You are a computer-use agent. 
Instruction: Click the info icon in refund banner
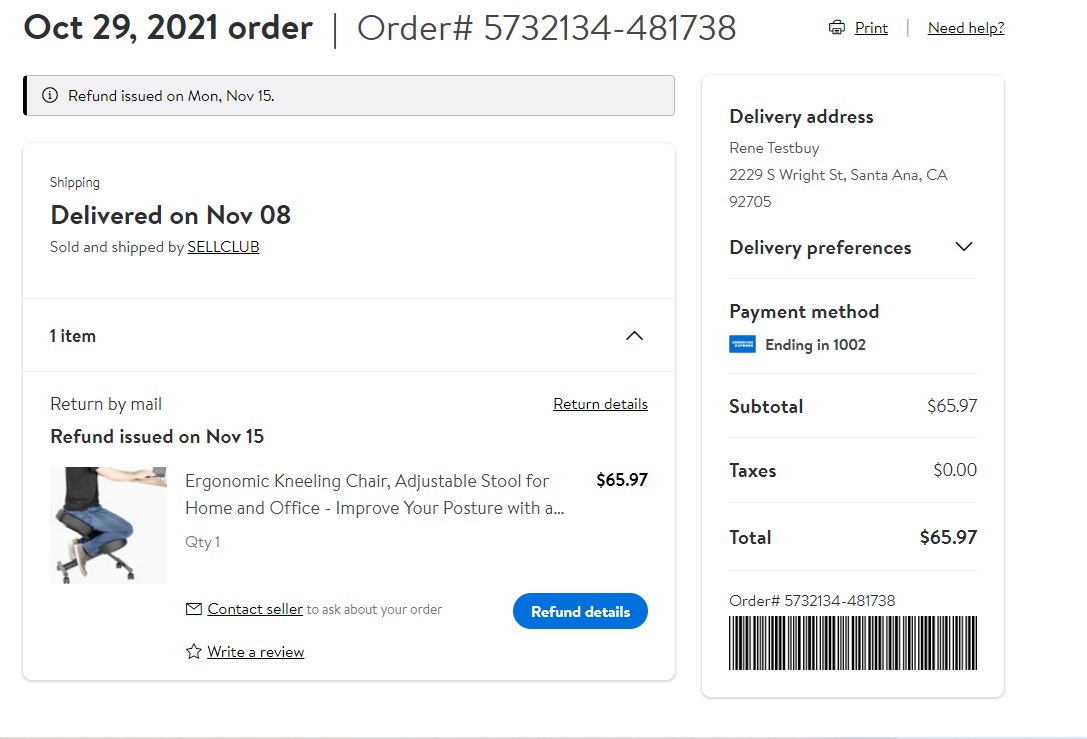click(x=50, y=96)
